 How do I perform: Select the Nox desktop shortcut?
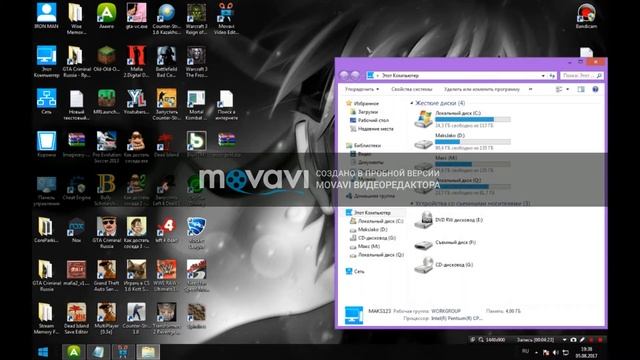click(x=76, y=230)
